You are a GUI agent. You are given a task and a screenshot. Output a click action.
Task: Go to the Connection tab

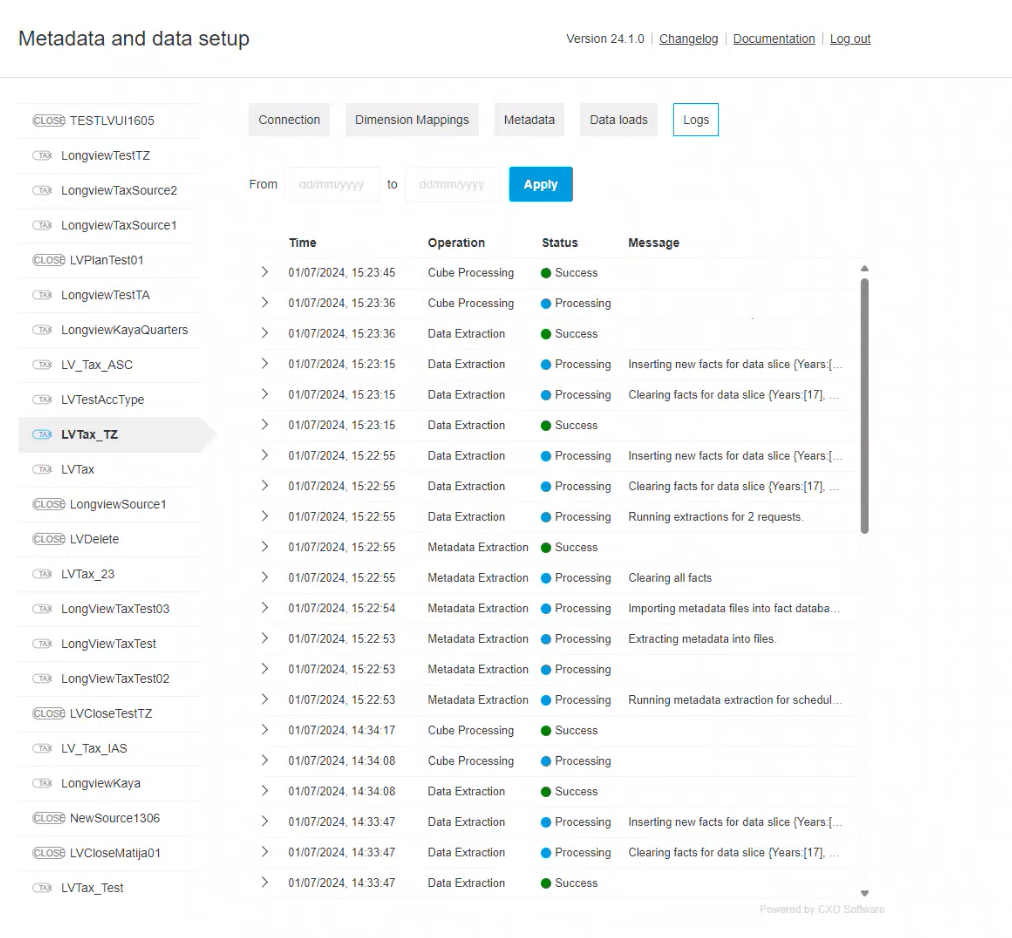click(x=289, y=120)
